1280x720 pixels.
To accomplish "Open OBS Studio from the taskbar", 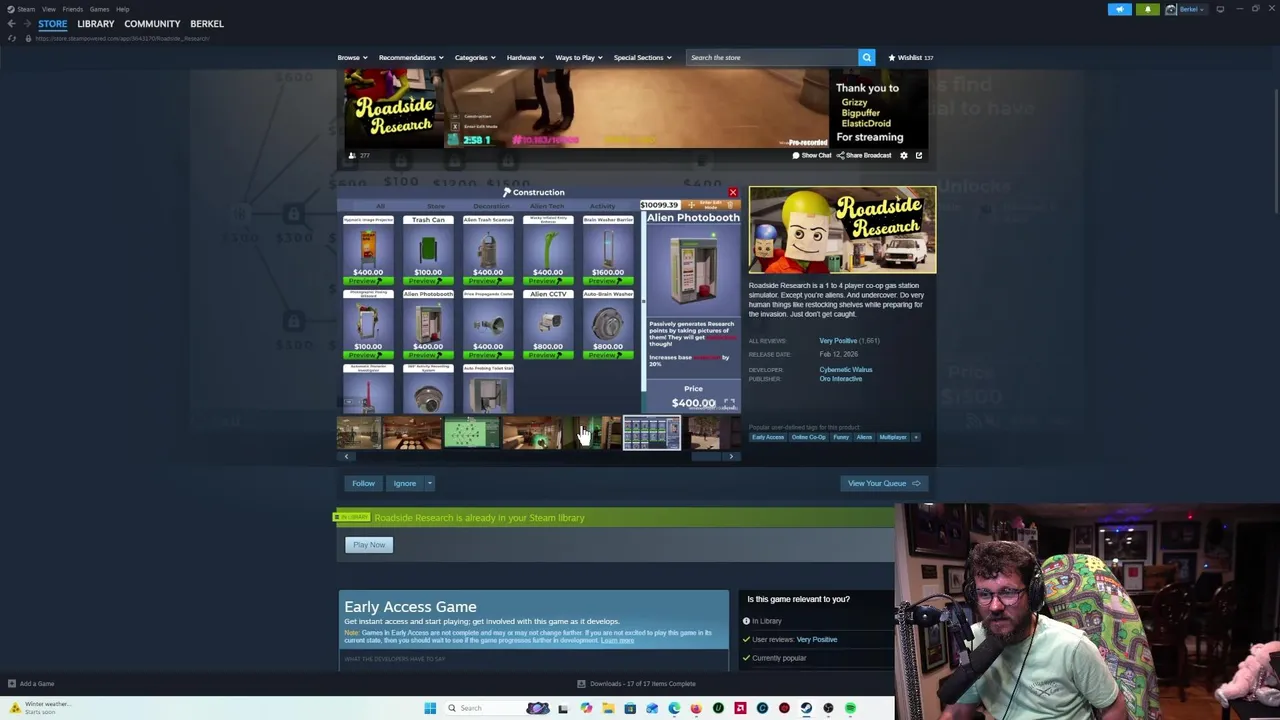I will click(x=828, y=708).
